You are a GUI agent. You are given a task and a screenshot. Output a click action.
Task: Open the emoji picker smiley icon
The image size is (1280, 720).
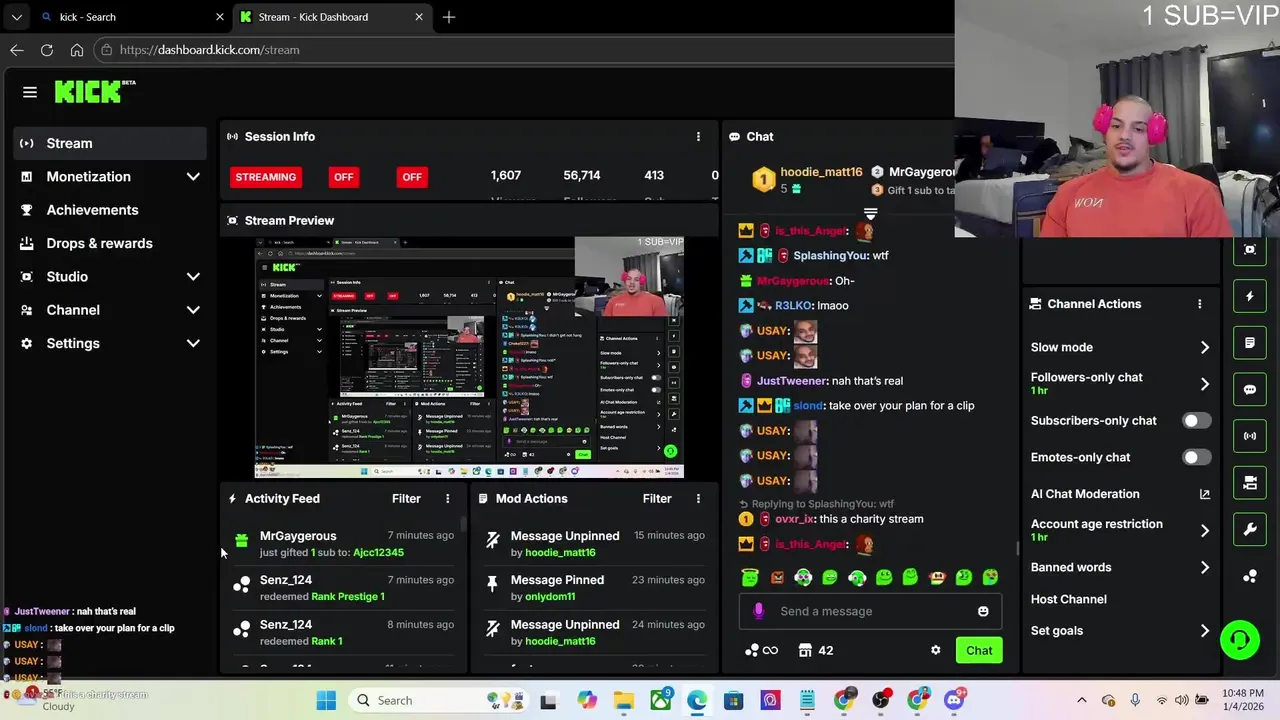(x=983, y=611)
